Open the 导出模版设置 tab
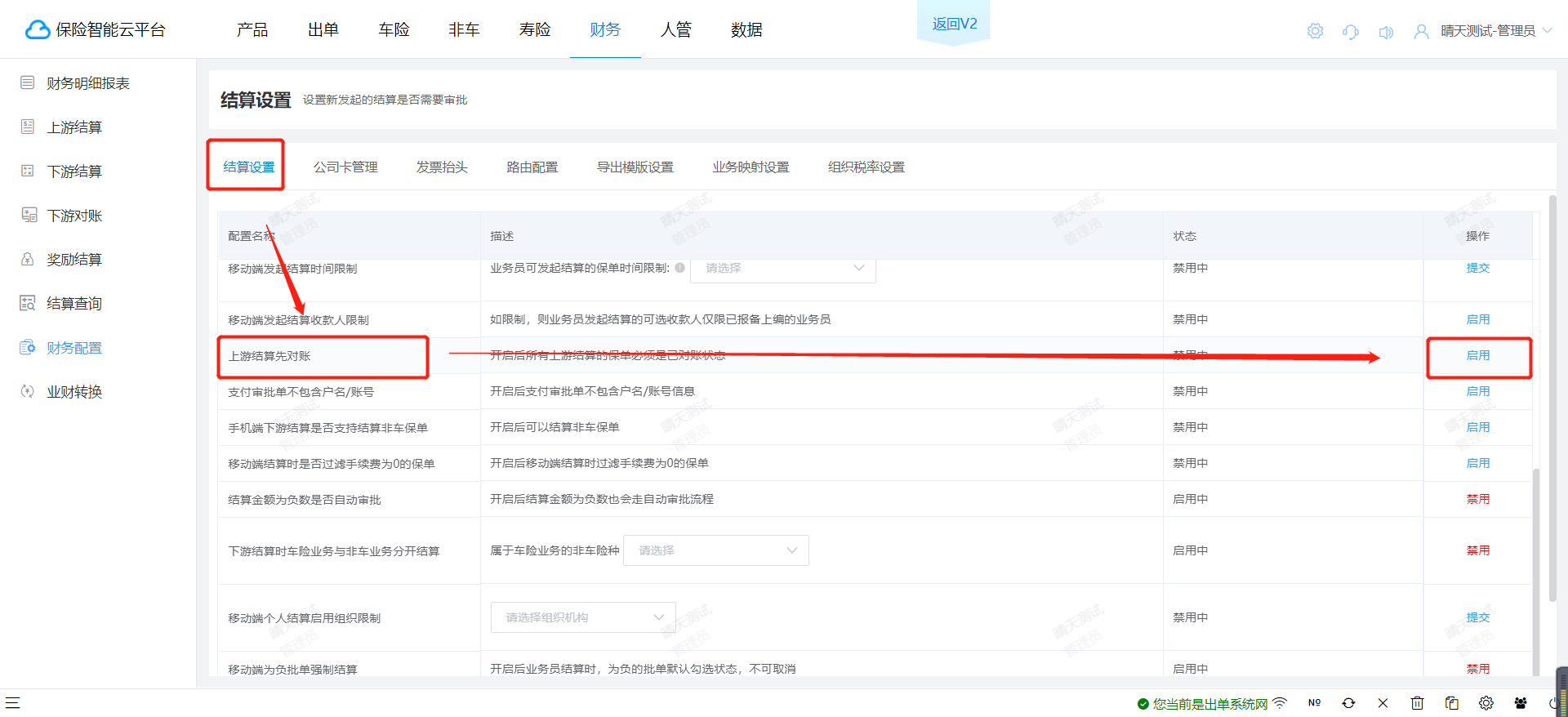Viewport: 1568px width, 717px height. [635, 167]
